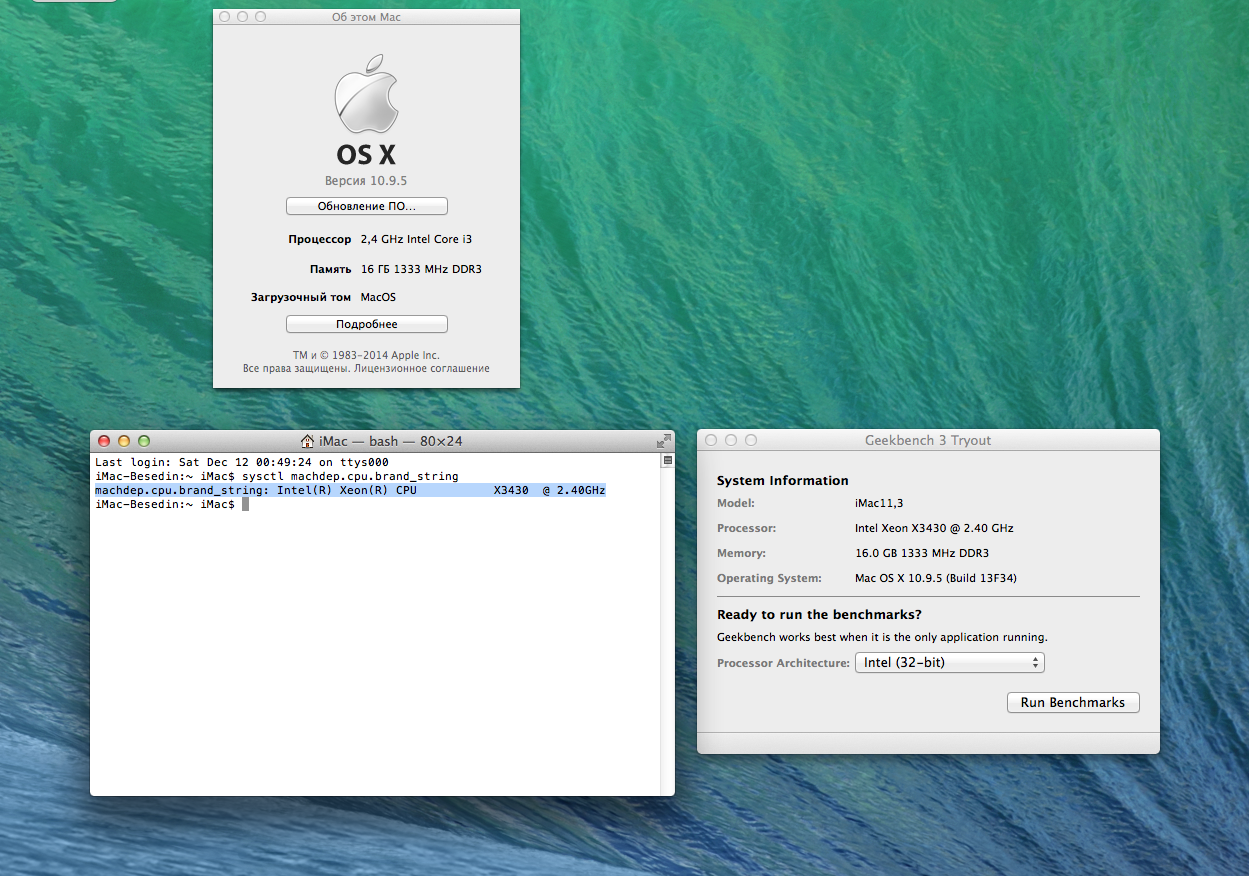
Task: Click Intel Xeon X3430 @ 2.40 GHz text
Action: (934, 528)
